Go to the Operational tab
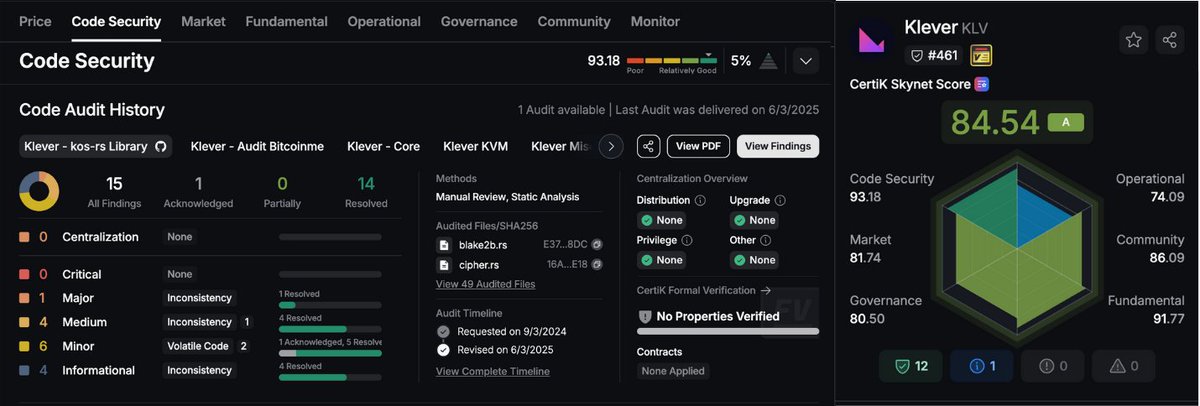1200x406 pixels. coord(384,21)
